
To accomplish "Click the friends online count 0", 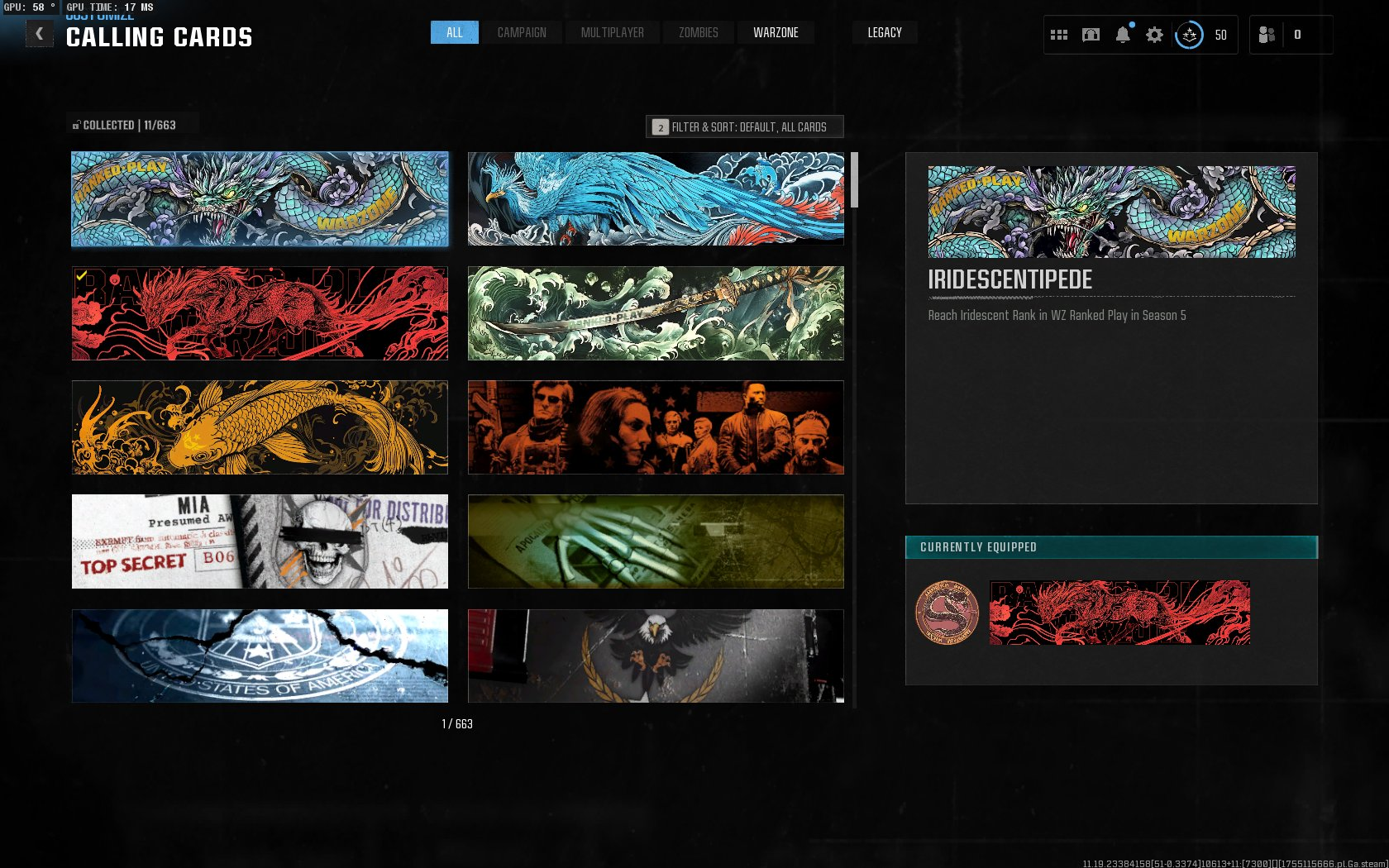I will point(1297,35).
